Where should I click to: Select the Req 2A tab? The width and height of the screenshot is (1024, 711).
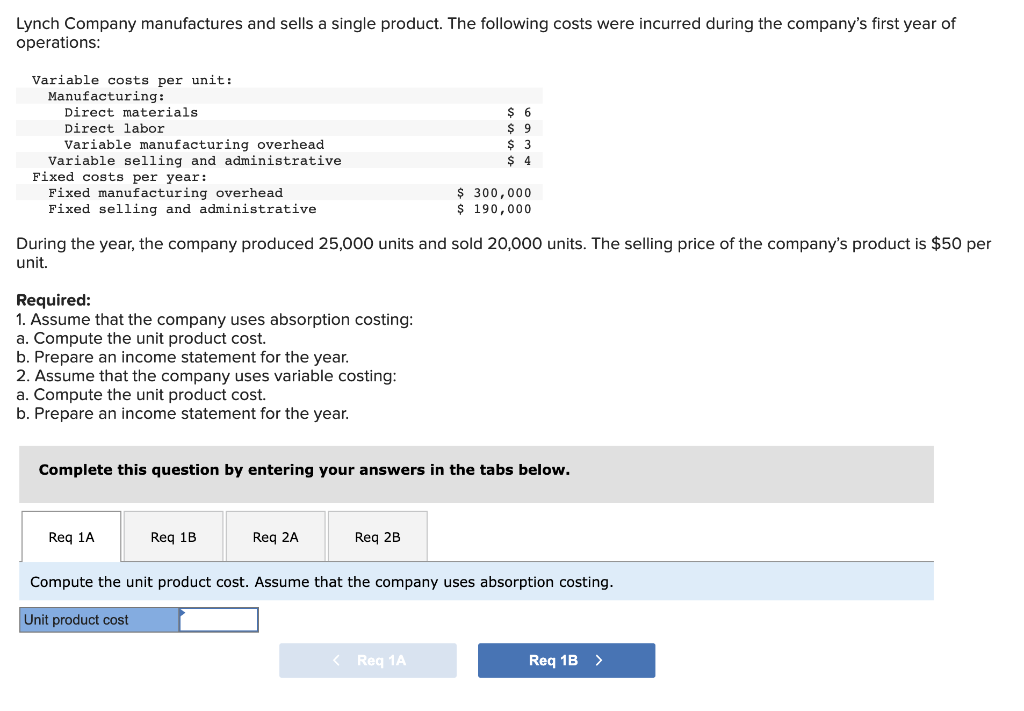click(275, 537)
